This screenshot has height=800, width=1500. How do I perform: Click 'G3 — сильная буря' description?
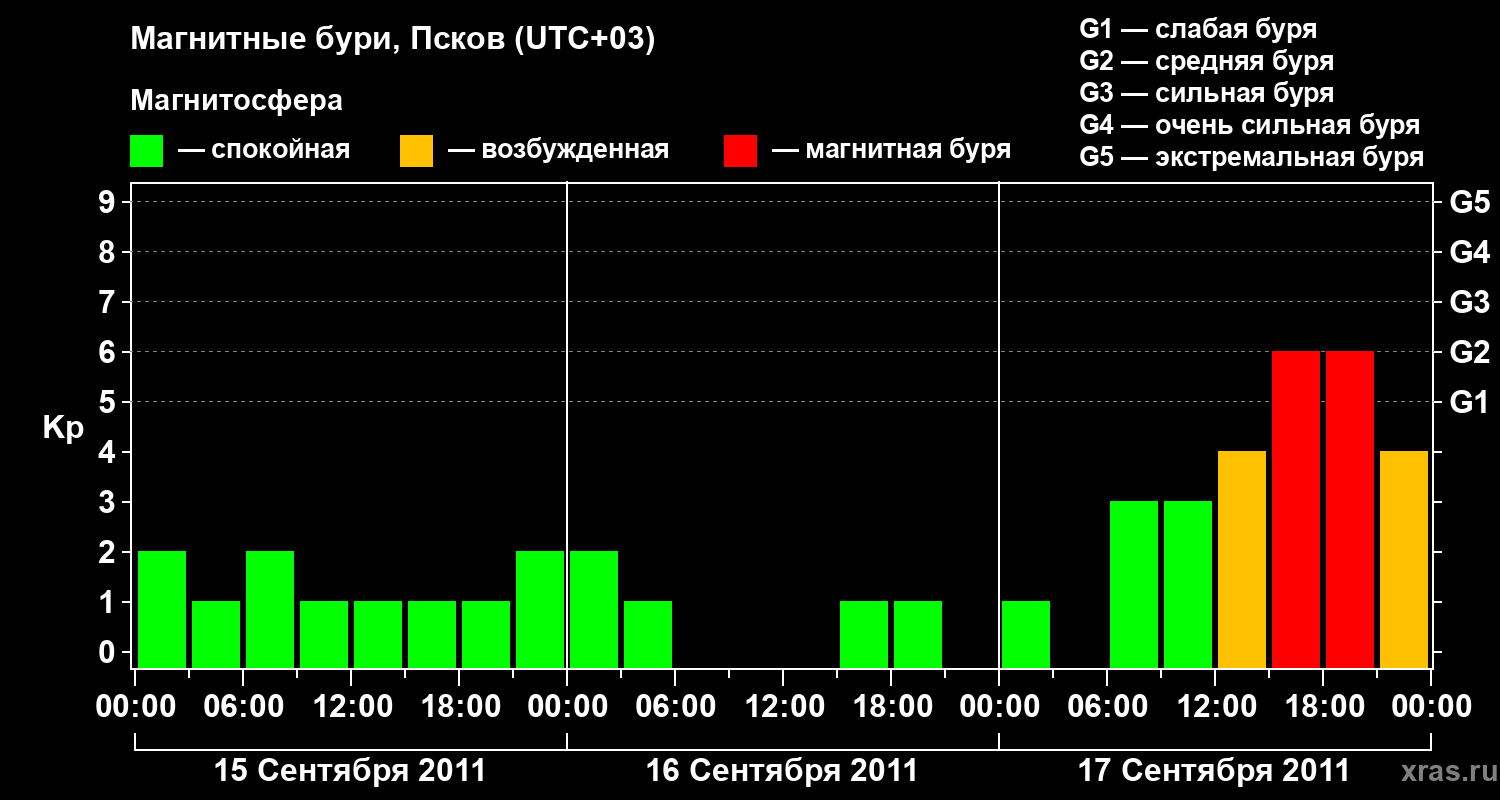tap(1207, 93)
